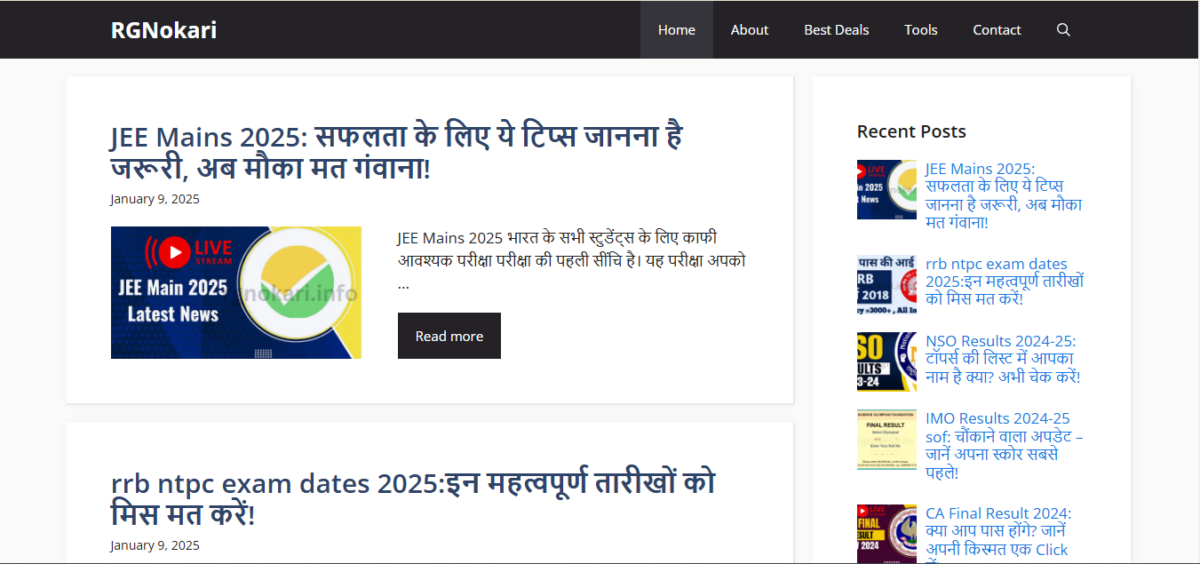Open sidebar NSO Results 2024-25 post link
Viewport: 1200px width, 564px height.
pyautogui.click(x=1003, y=359)
